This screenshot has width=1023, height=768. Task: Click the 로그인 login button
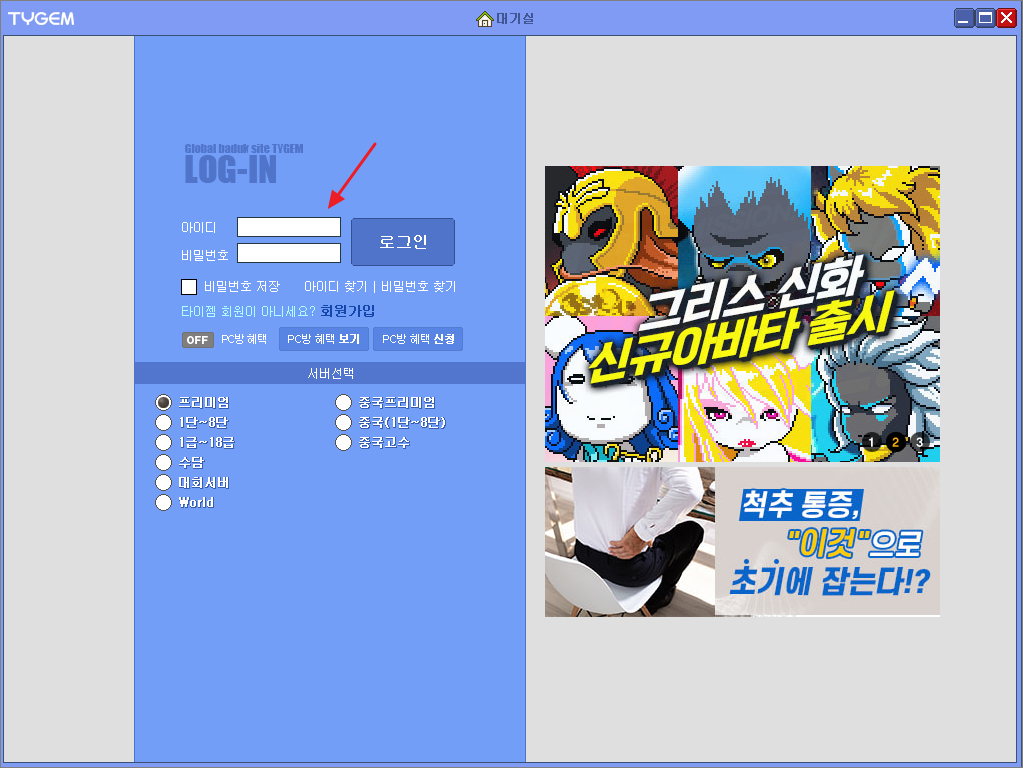point(403,241)
